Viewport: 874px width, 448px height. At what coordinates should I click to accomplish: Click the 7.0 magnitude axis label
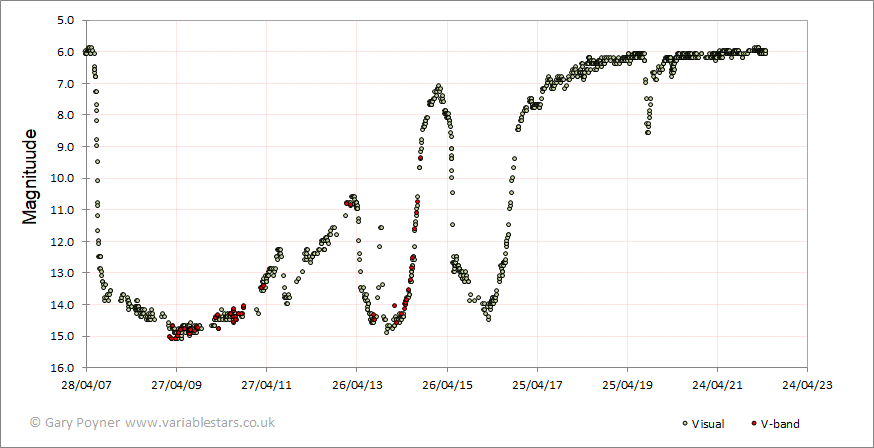tap(66, 84)
